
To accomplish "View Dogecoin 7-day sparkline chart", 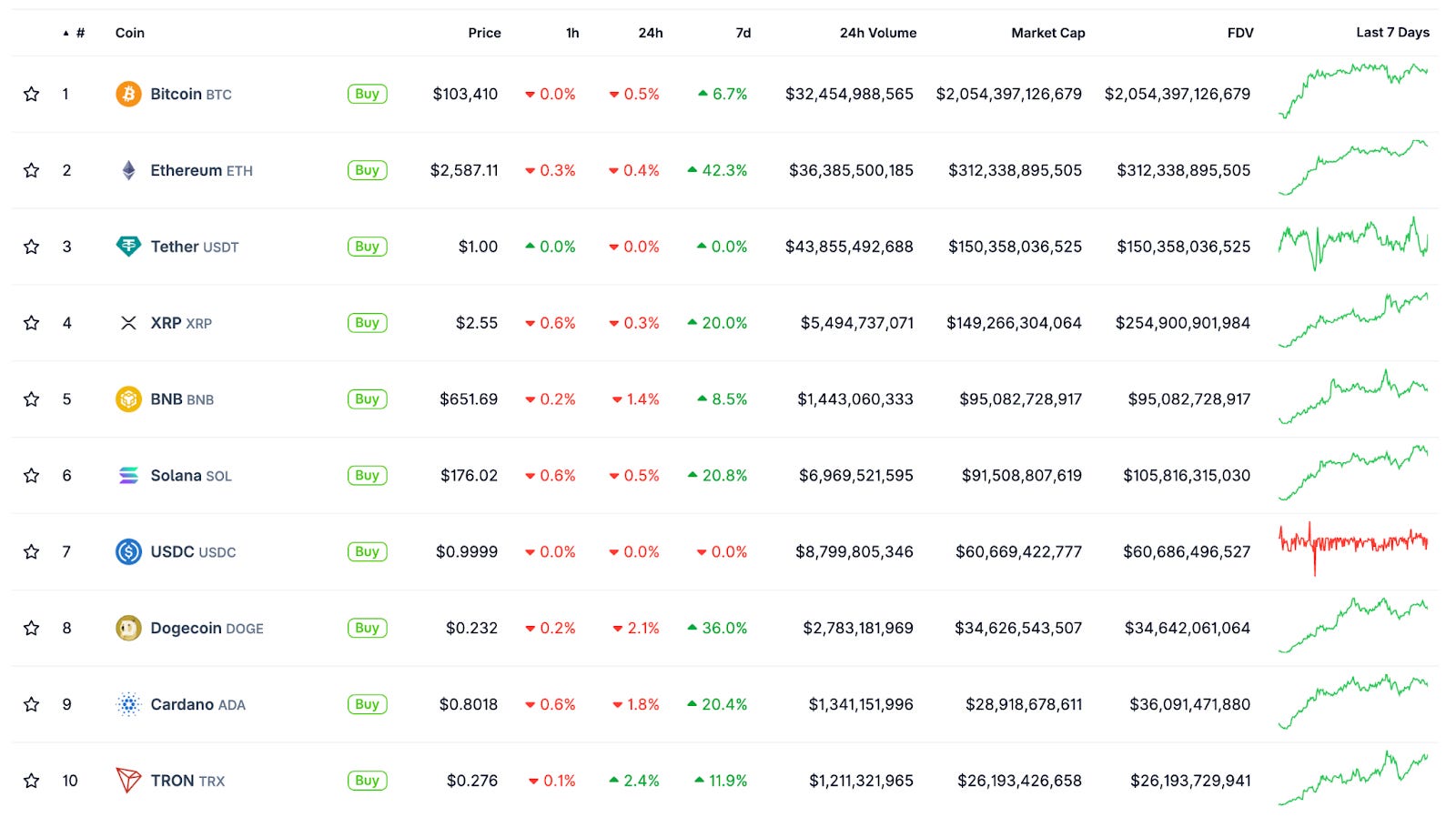I will click(x=1353, y=625).
